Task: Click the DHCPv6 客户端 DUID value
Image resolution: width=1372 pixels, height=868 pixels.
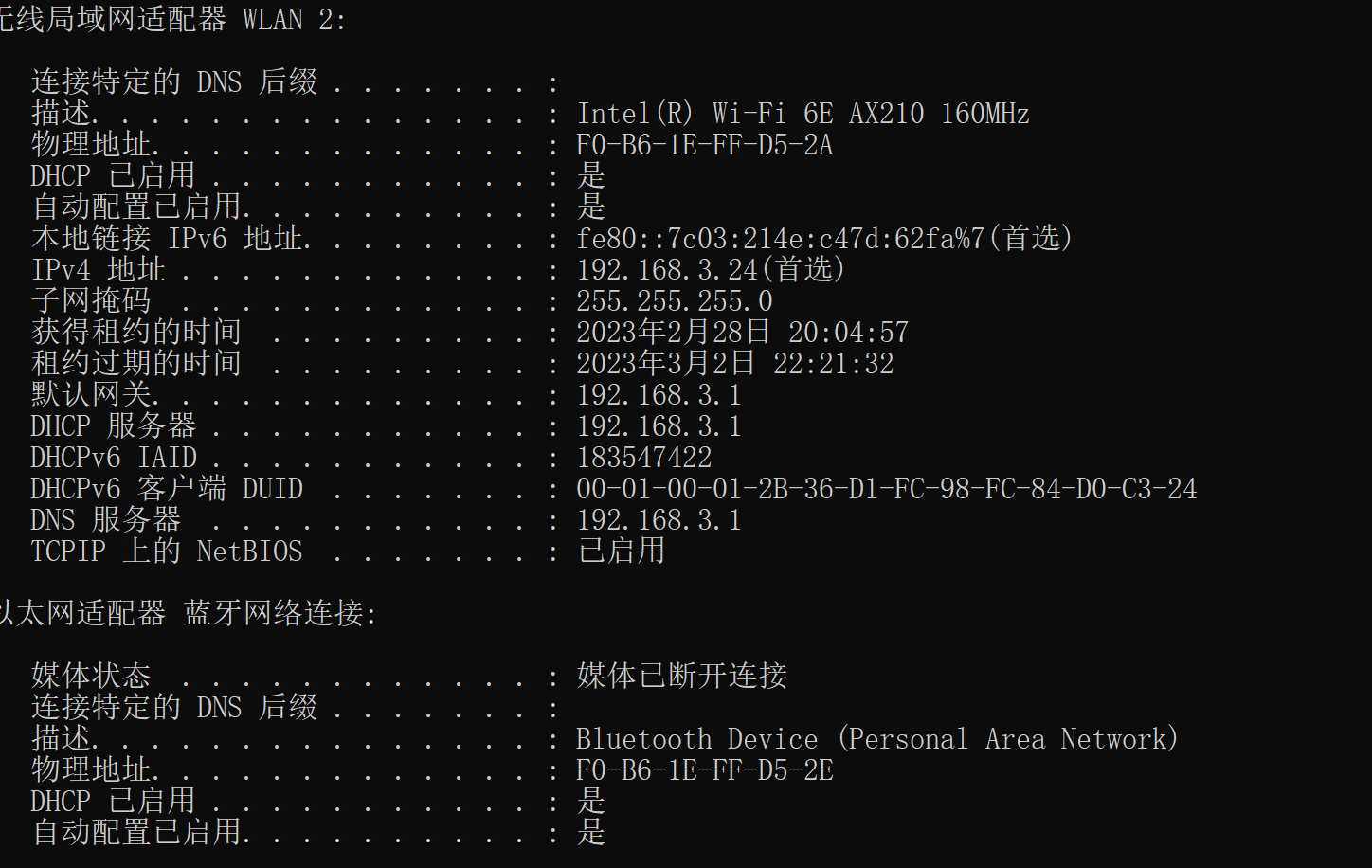Action: (x=886, y=489)
